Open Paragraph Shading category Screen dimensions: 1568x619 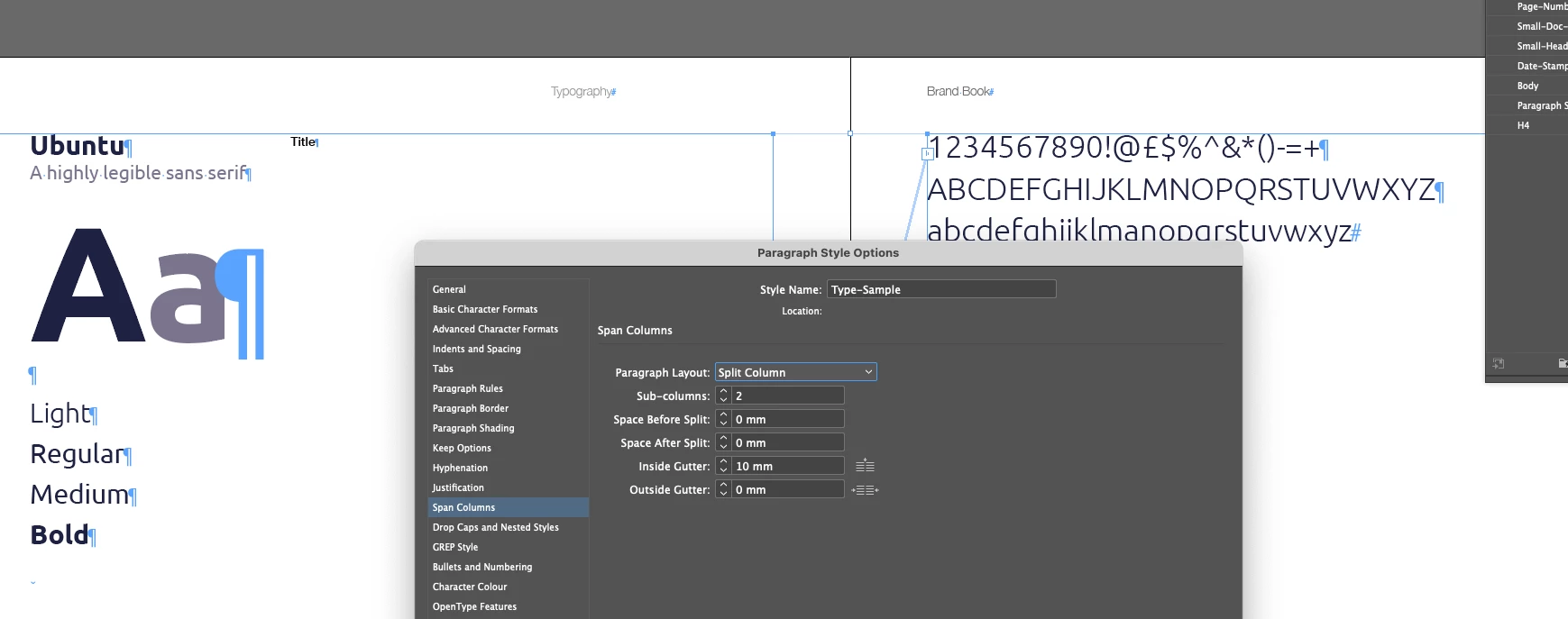point(508,428)
